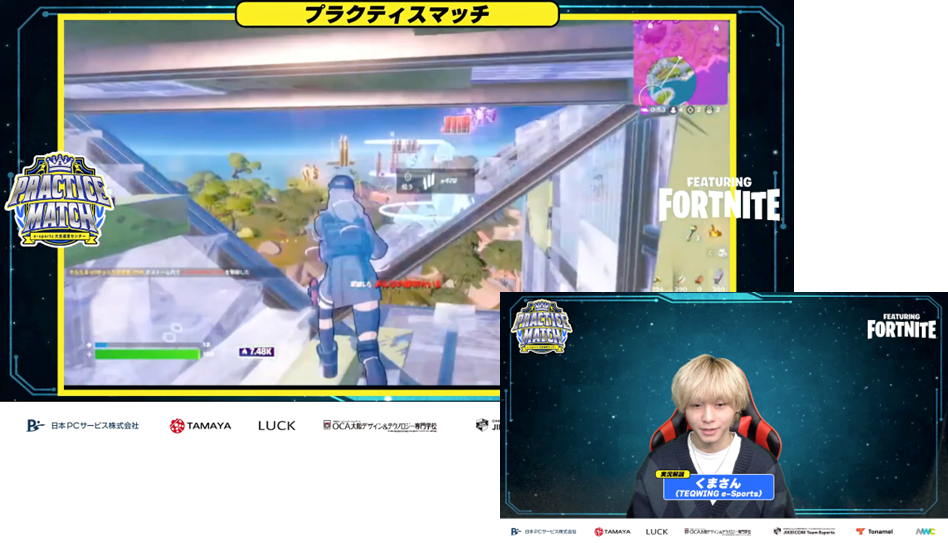Screen dimensions: 948x543
Task: Click the caster webcam video feed
Action: click(x=724, y=406)
